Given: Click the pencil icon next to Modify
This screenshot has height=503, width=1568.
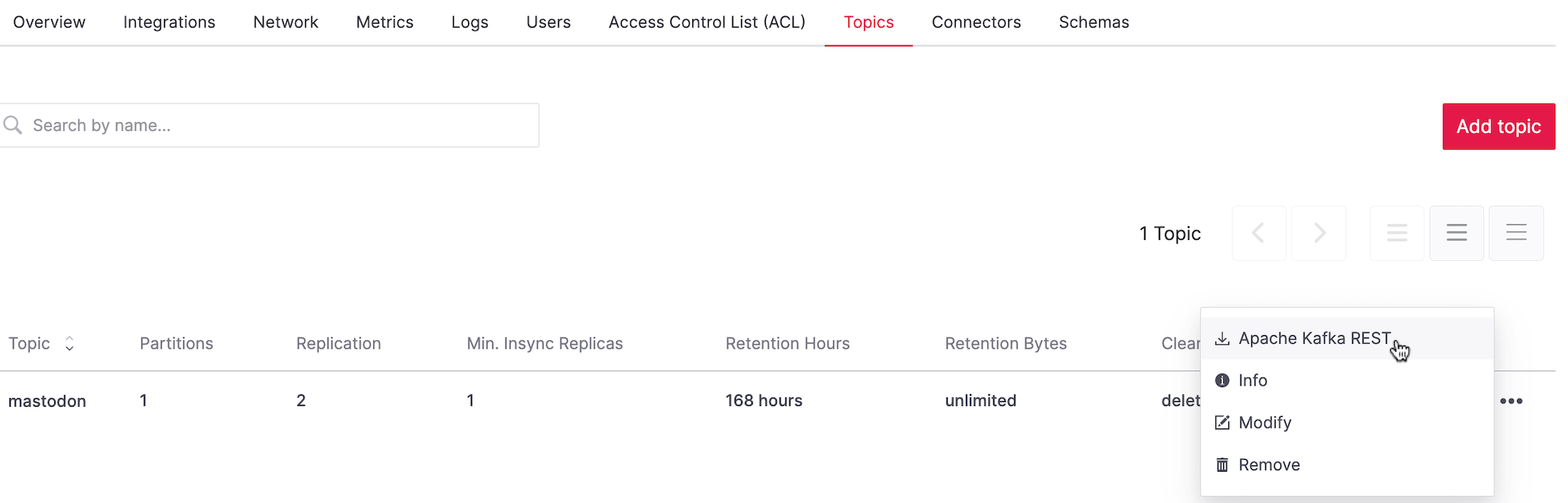Looking at the screenshot, I should click(x=1222, y=422).
